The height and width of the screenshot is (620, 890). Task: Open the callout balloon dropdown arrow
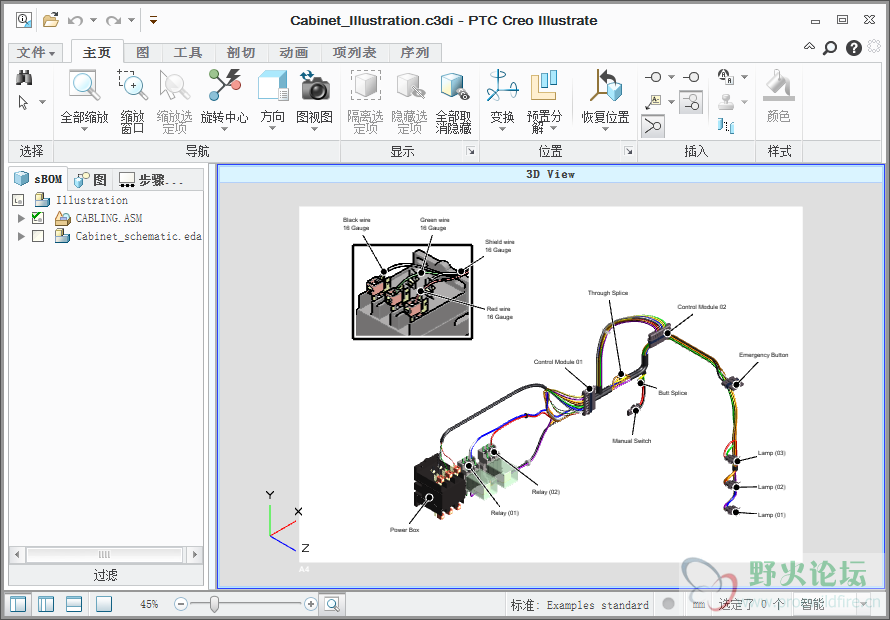671,77
